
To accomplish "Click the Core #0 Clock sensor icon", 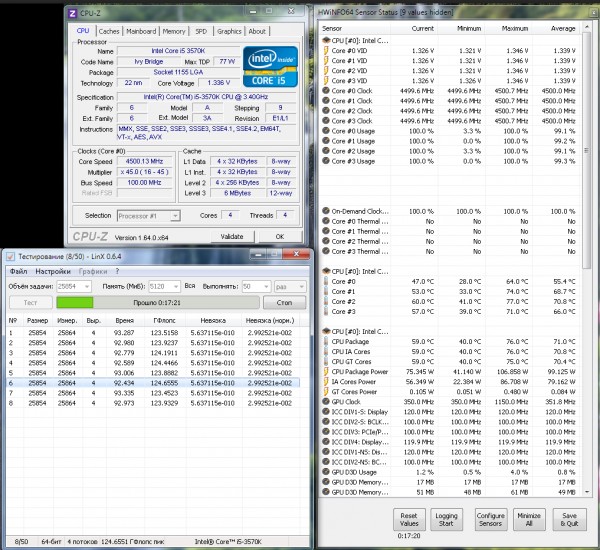I will pos(326,91).
